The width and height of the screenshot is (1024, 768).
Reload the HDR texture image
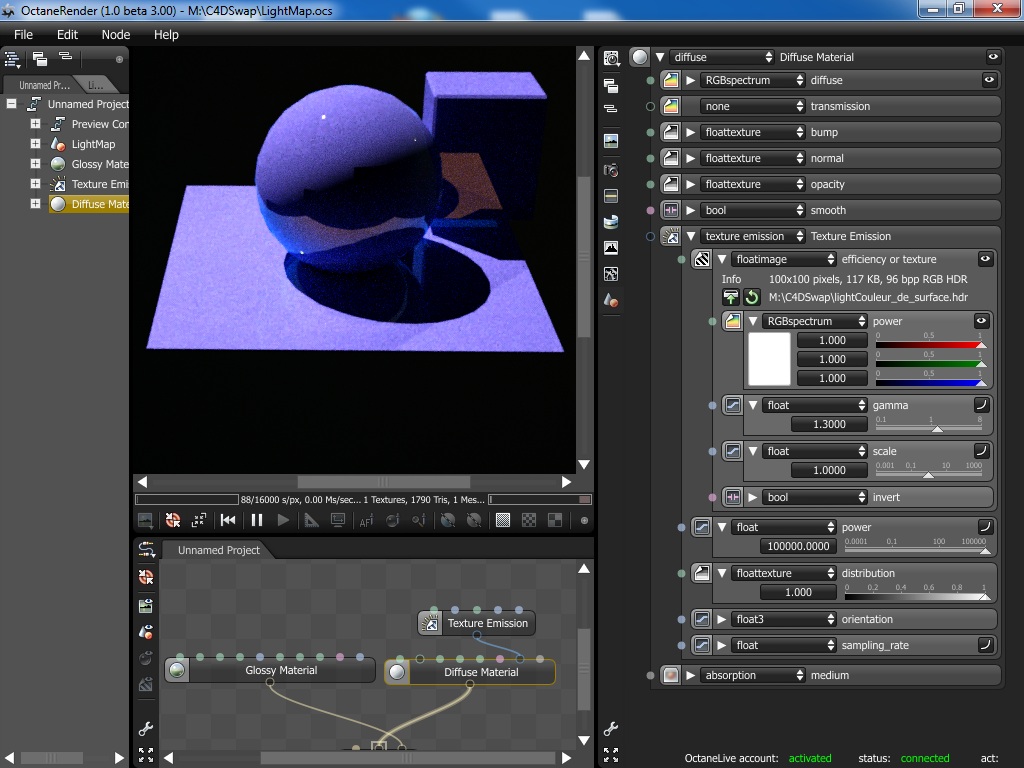pyautogui.click(x=751, y=298)
